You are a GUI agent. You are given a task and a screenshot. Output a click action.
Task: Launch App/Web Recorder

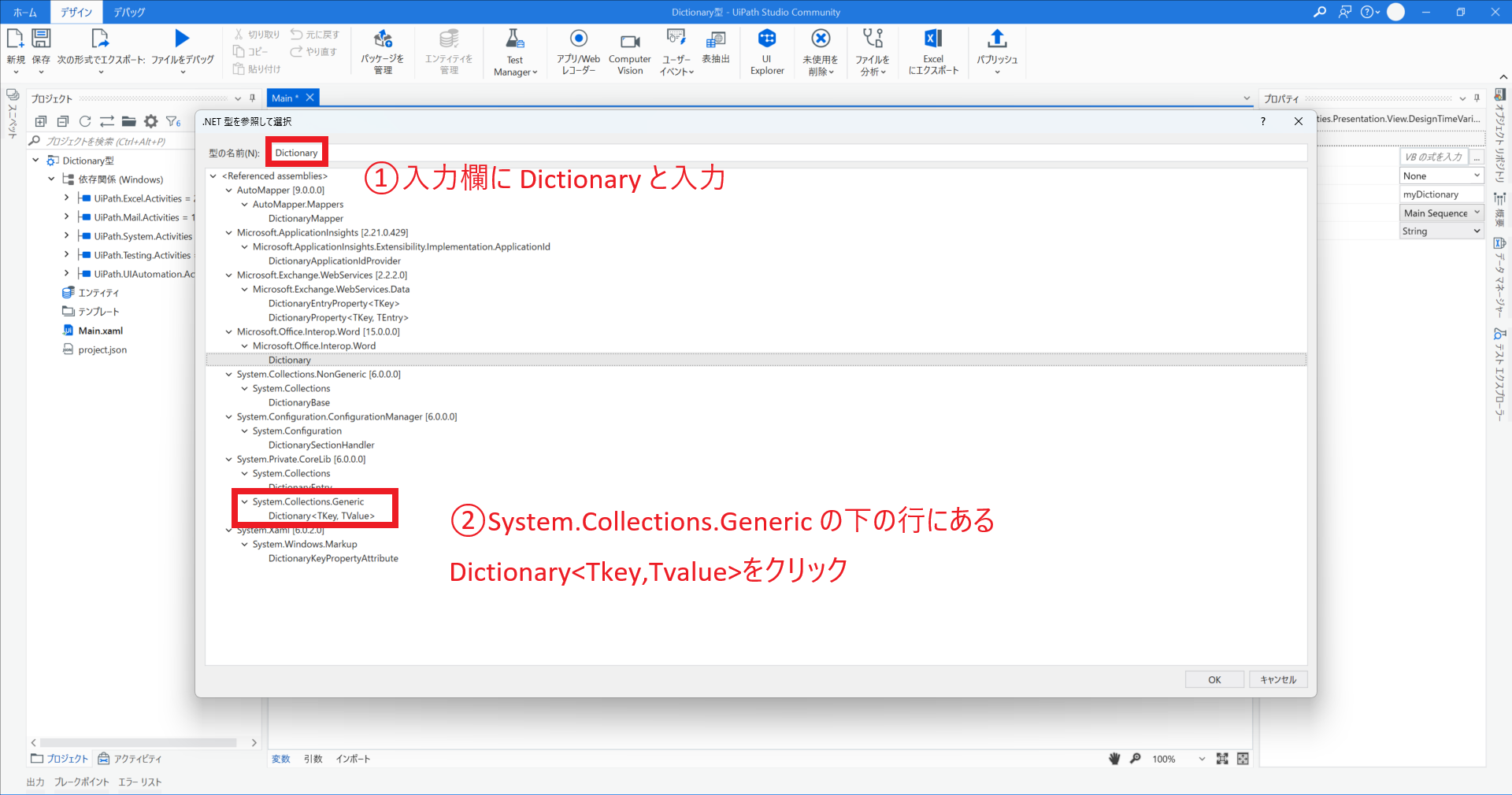tap(578, 39)
